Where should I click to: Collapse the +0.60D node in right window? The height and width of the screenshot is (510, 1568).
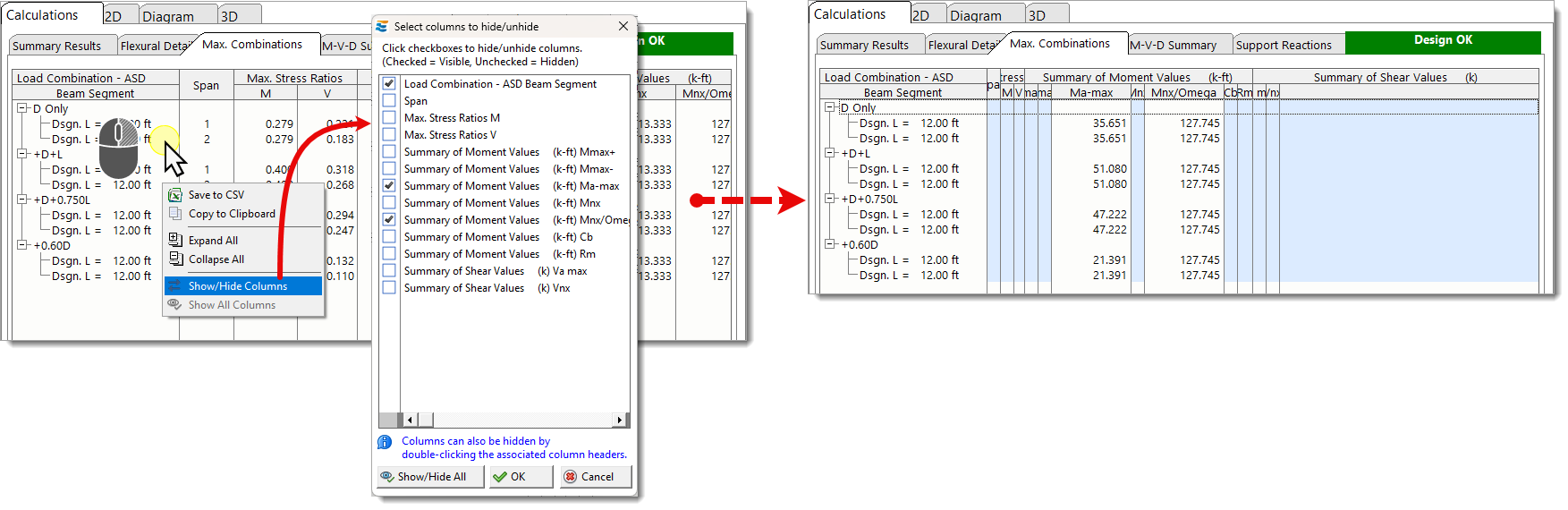(x=830, y=244)
